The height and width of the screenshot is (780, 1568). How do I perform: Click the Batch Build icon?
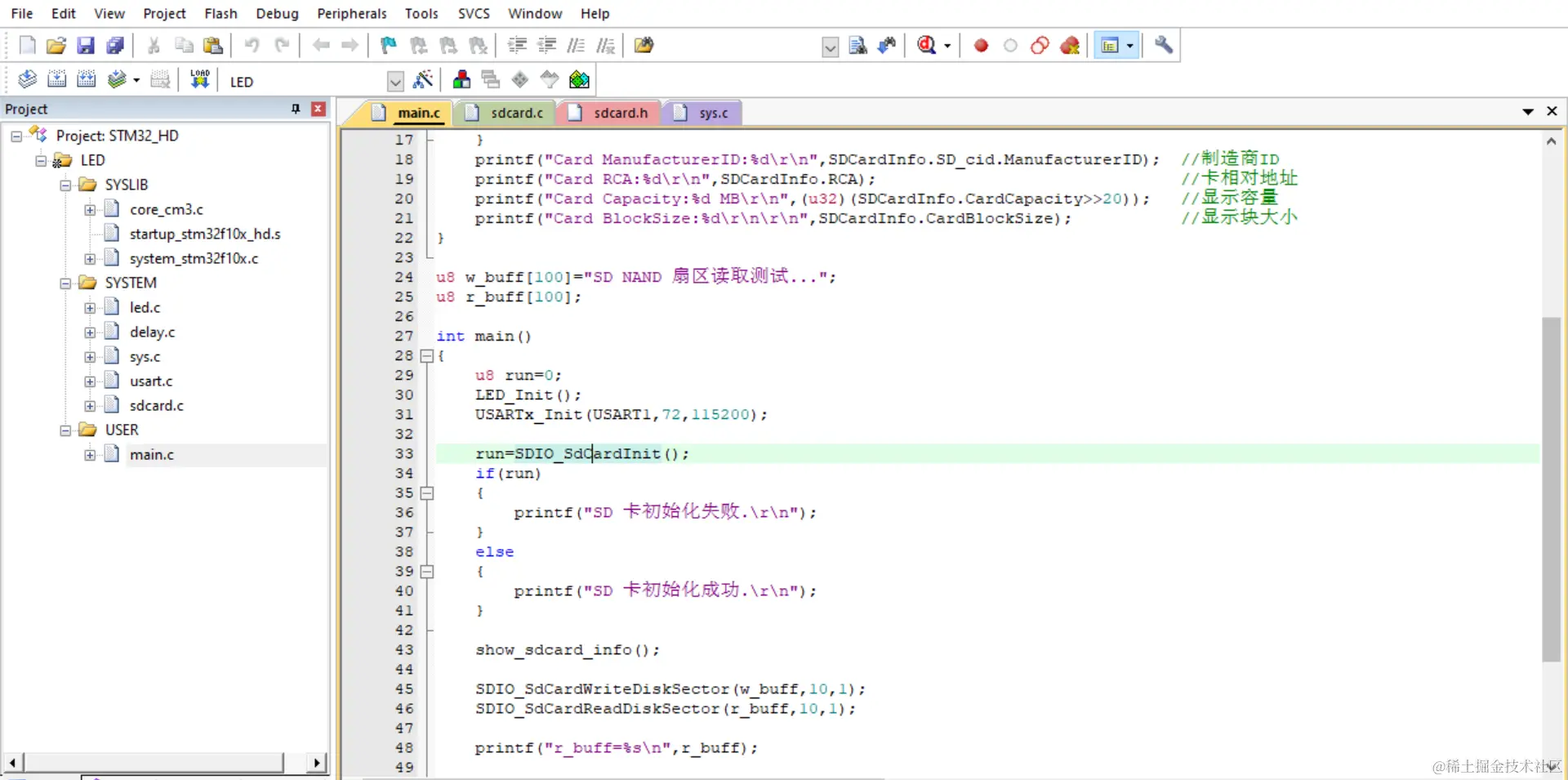117,79
